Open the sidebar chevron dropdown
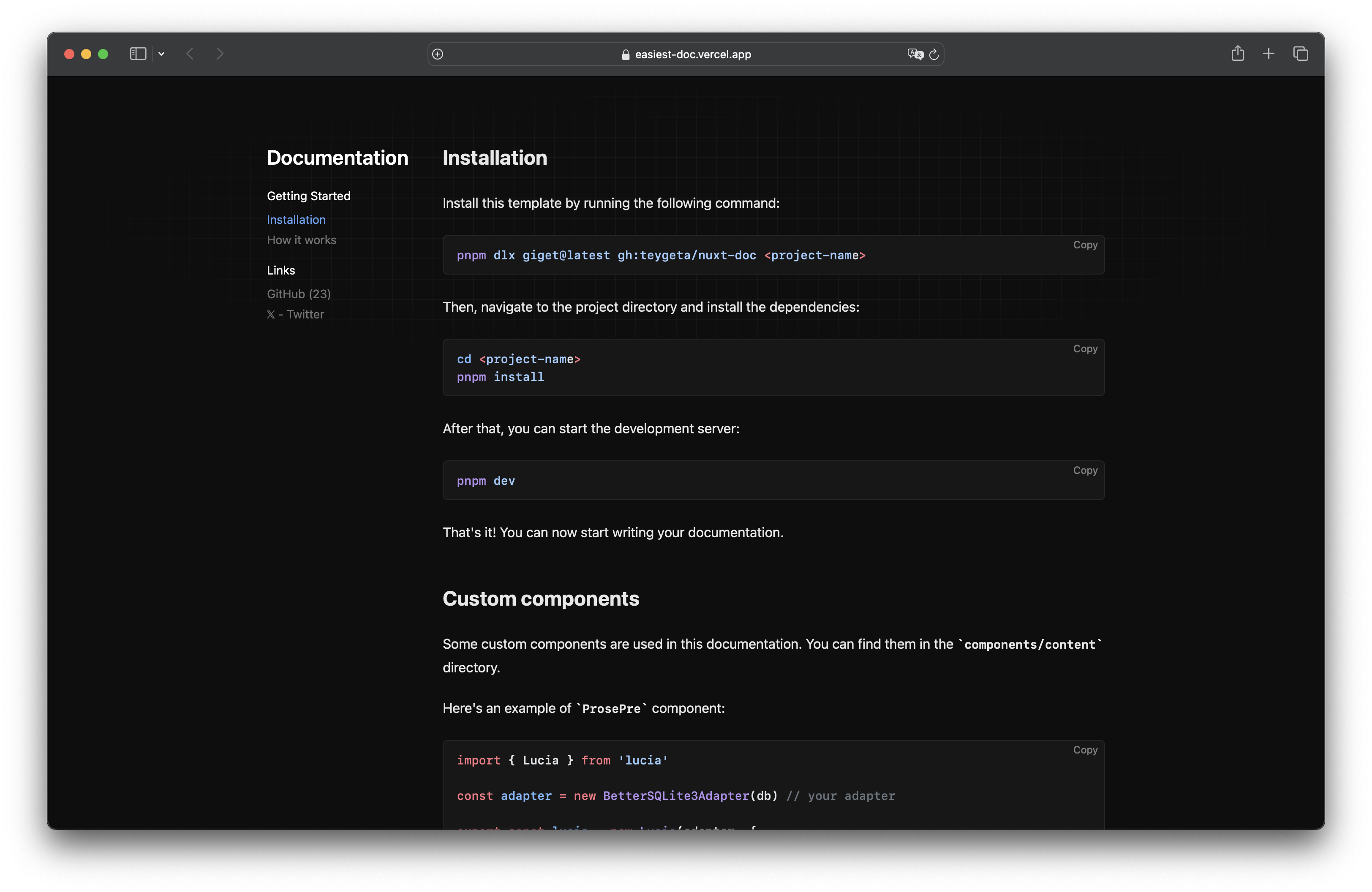The height and width of the screenshot is (892, 1372). [161, 54]
